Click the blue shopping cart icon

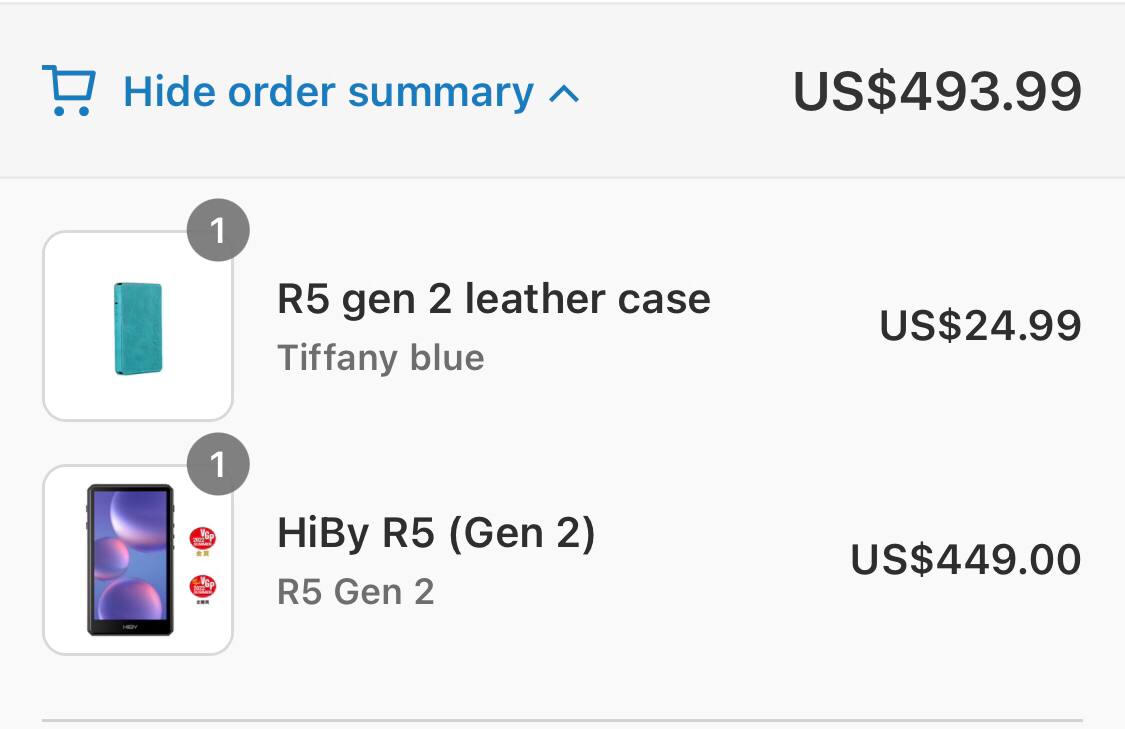69,90
